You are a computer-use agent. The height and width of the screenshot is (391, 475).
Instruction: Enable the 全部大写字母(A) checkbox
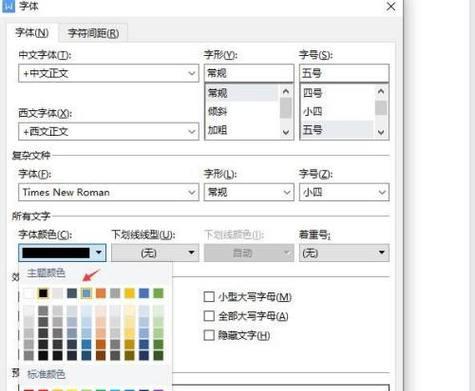209,316
